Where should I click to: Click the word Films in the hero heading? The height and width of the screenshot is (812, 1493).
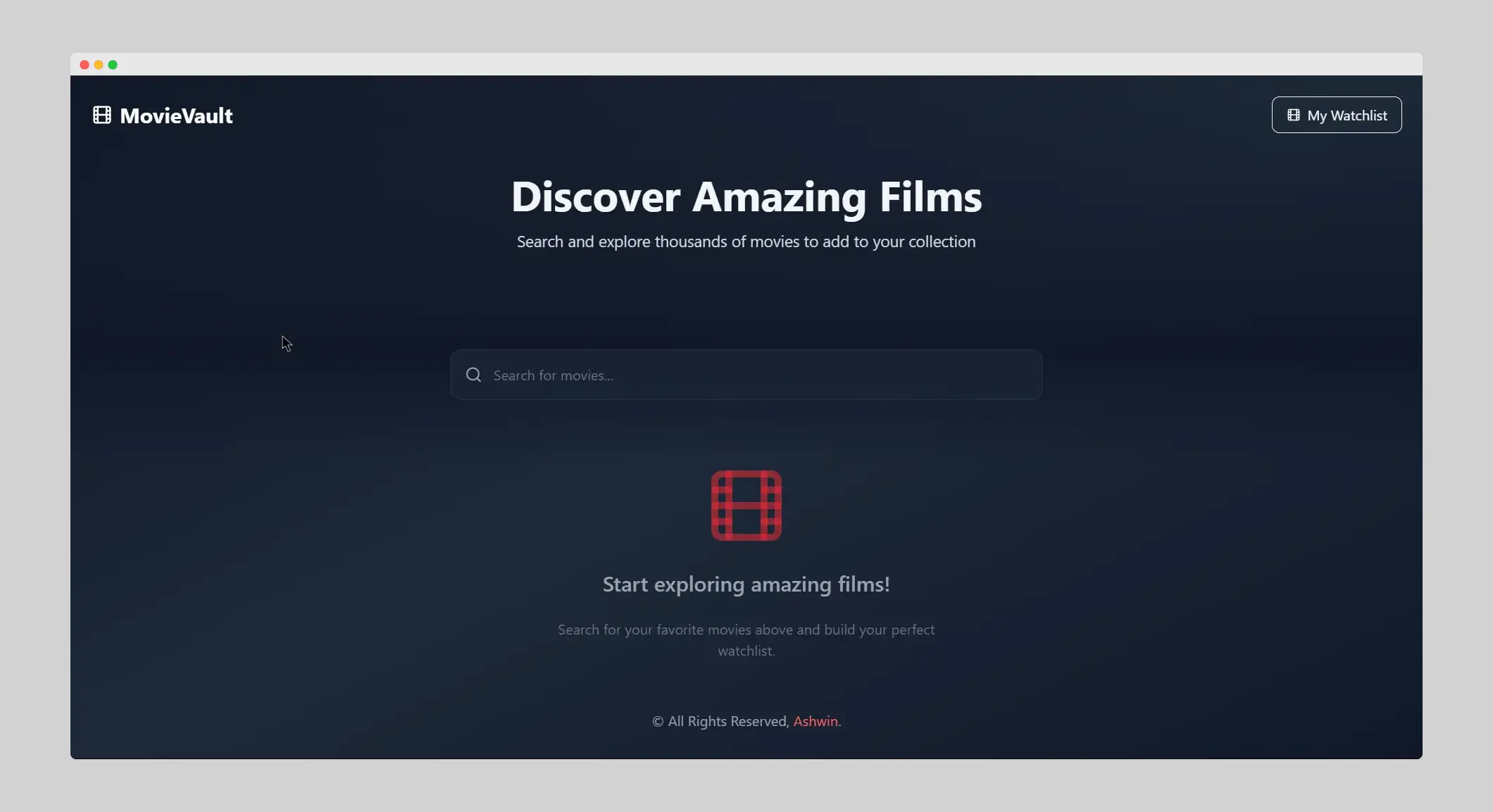930,196
